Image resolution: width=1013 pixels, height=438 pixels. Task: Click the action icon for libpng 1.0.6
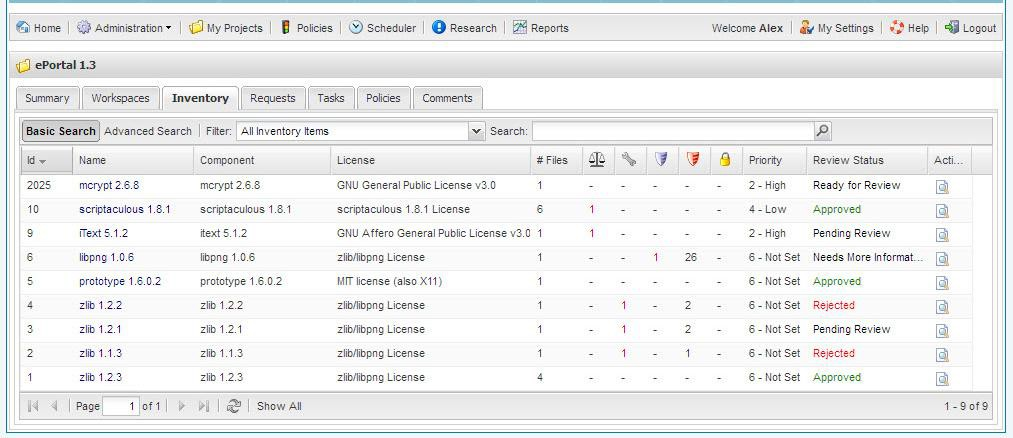tap(942, 258)
